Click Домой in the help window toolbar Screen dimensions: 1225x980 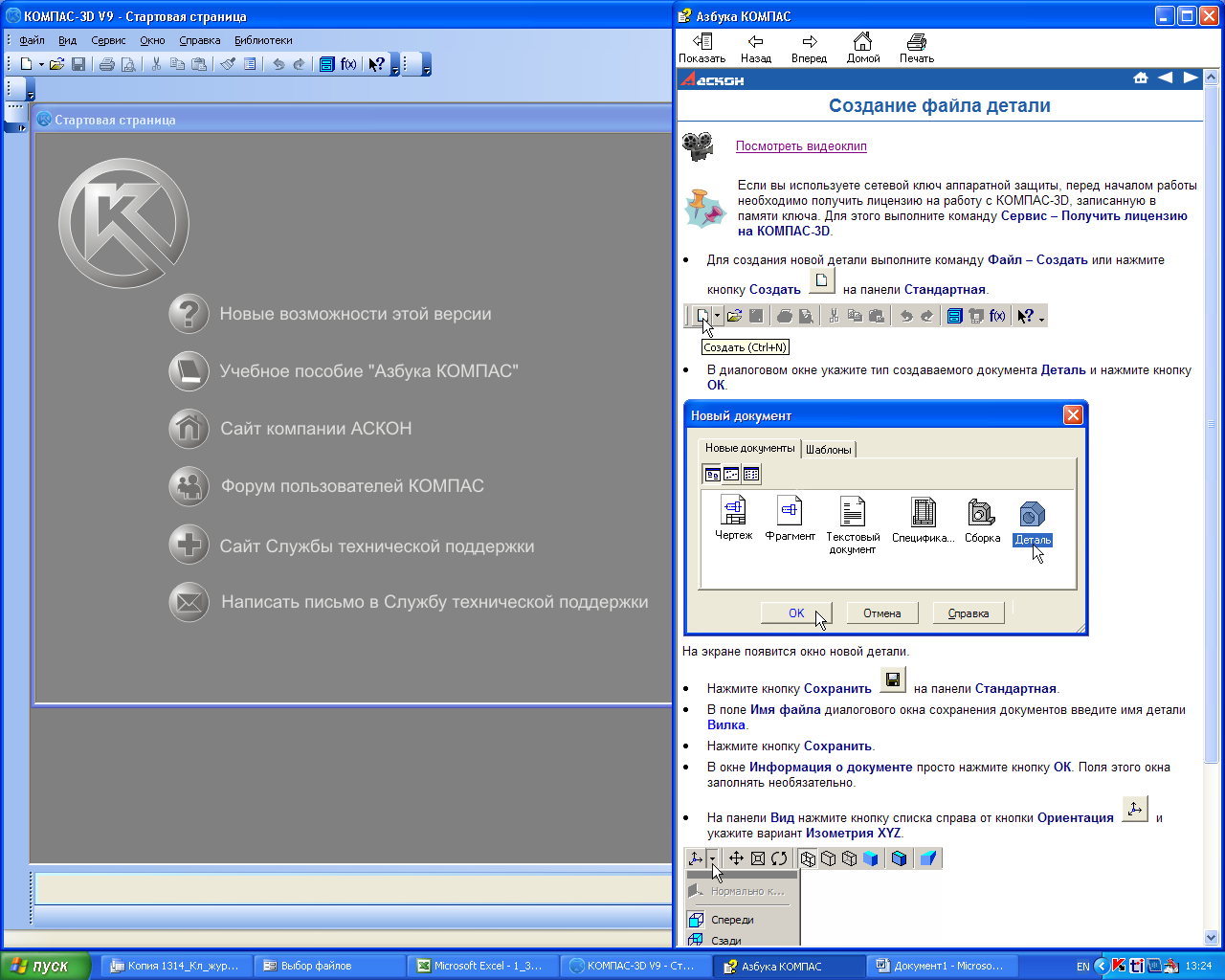[x=863, y=48]
